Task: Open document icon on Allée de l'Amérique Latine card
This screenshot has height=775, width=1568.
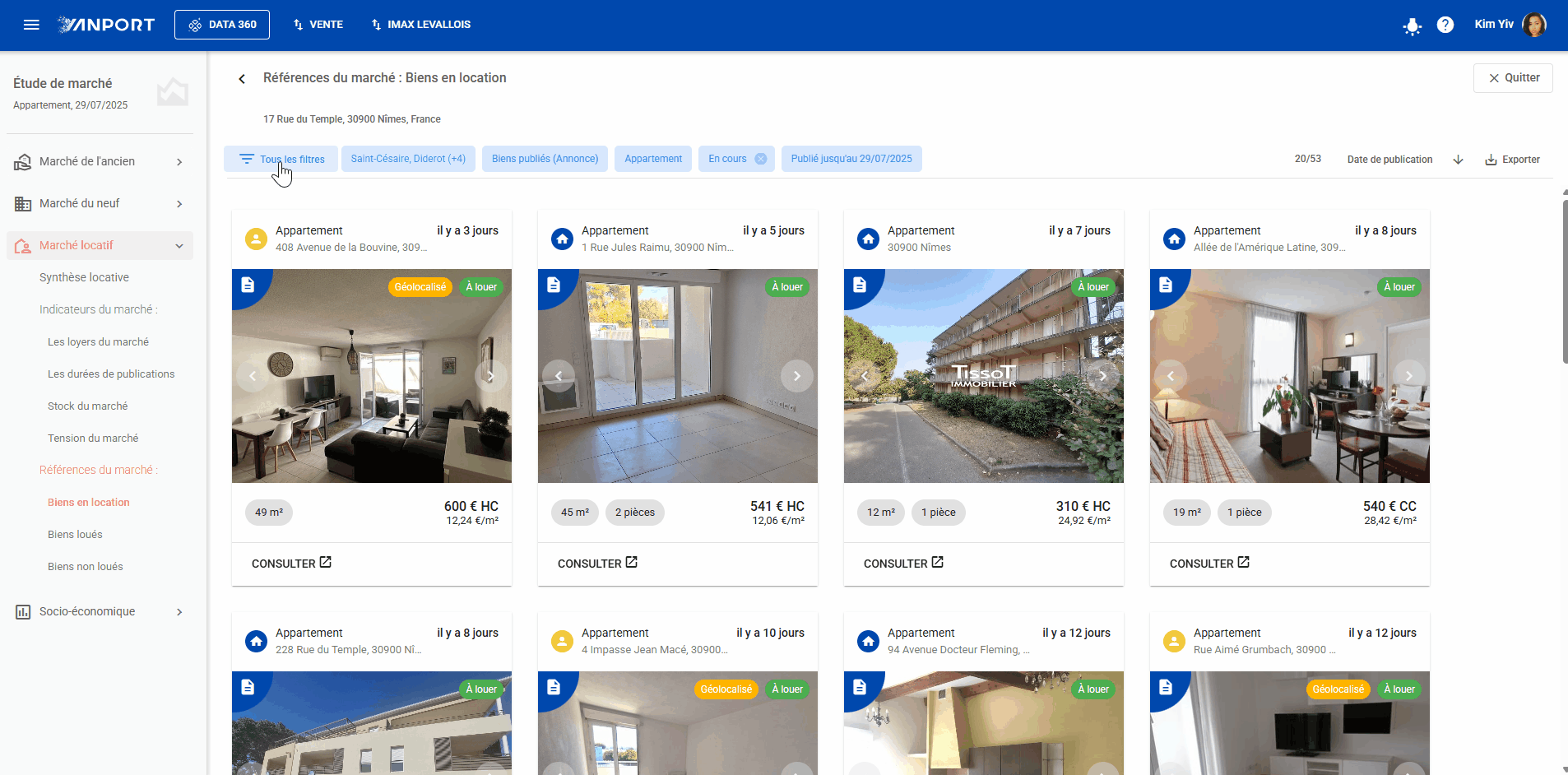Action: pyautogui.click(x=1166, y=285)
